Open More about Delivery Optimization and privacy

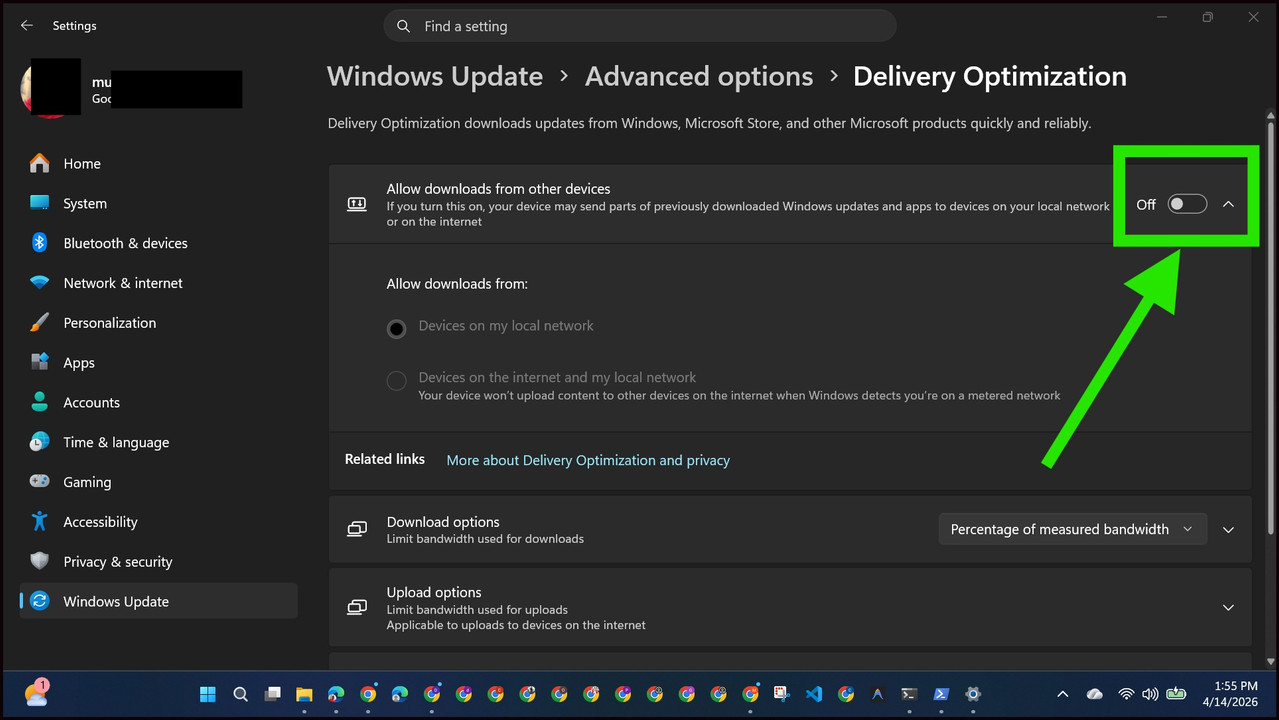click(x=588, y=460)
